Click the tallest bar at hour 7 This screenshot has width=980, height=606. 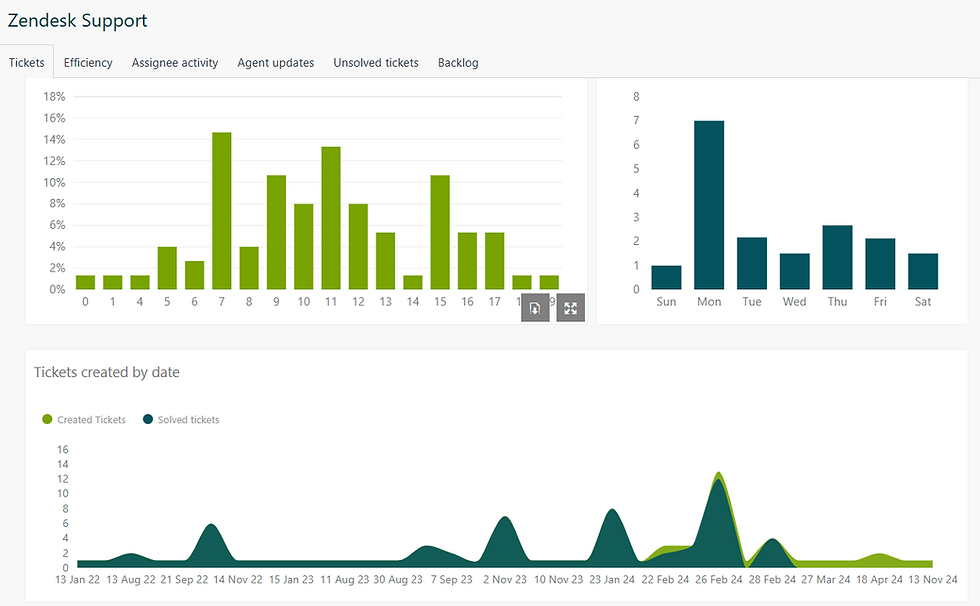click(221, 210)
